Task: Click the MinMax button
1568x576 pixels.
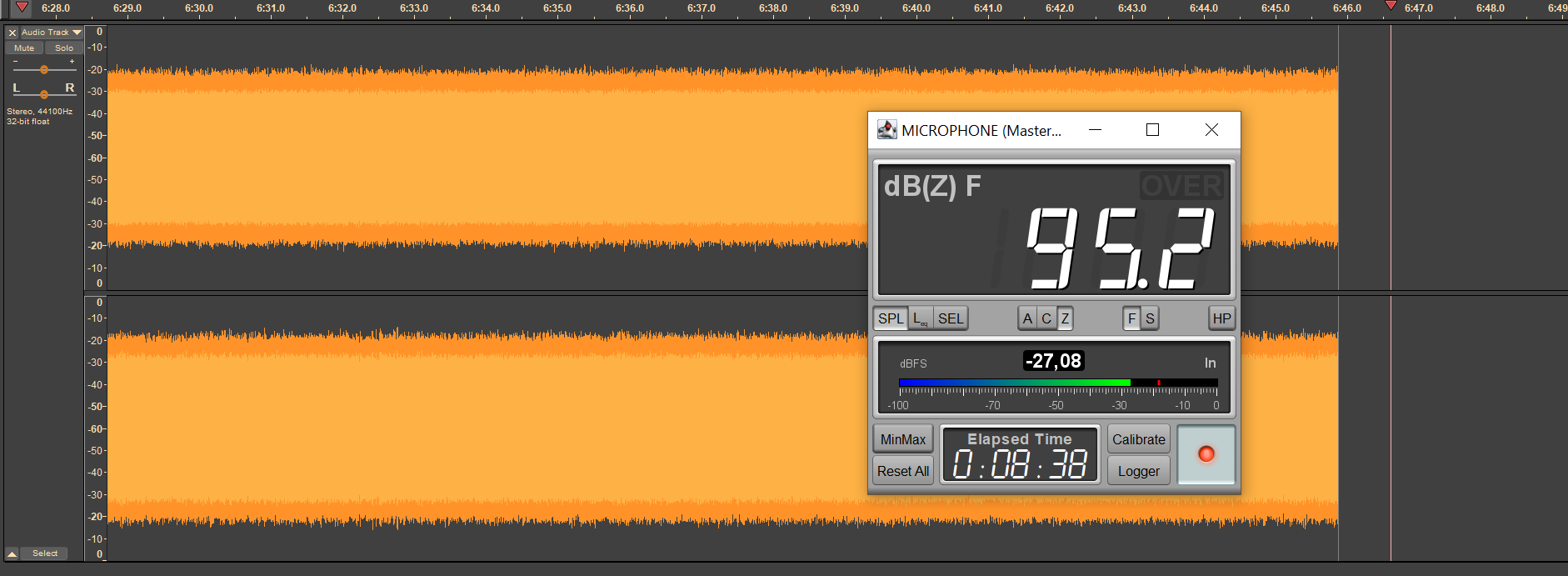Action: [x=903, y=439]
